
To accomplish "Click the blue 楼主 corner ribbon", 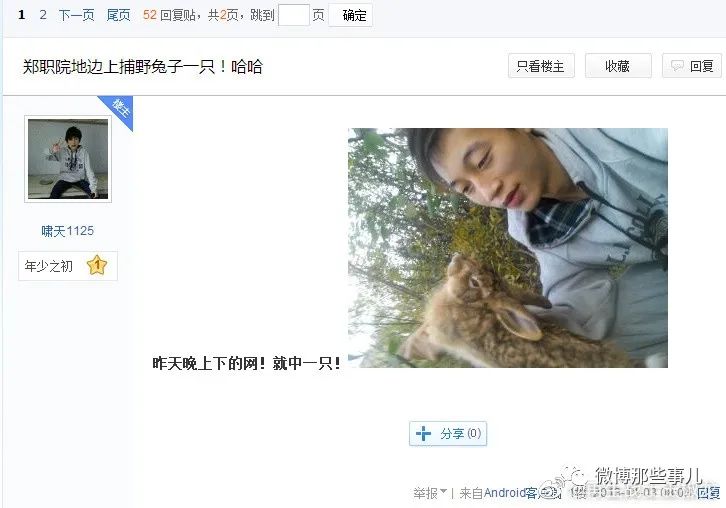I will click(119, 111).
